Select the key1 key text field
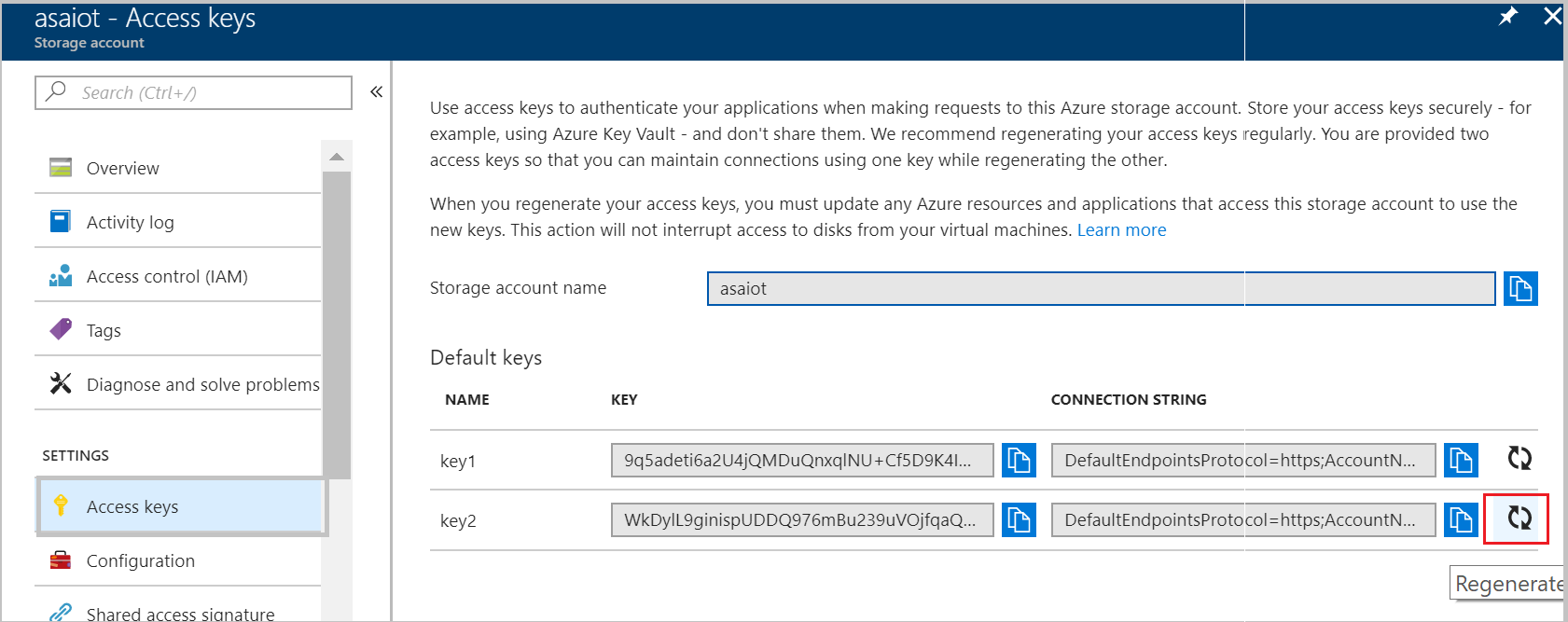 pos(801,460)
